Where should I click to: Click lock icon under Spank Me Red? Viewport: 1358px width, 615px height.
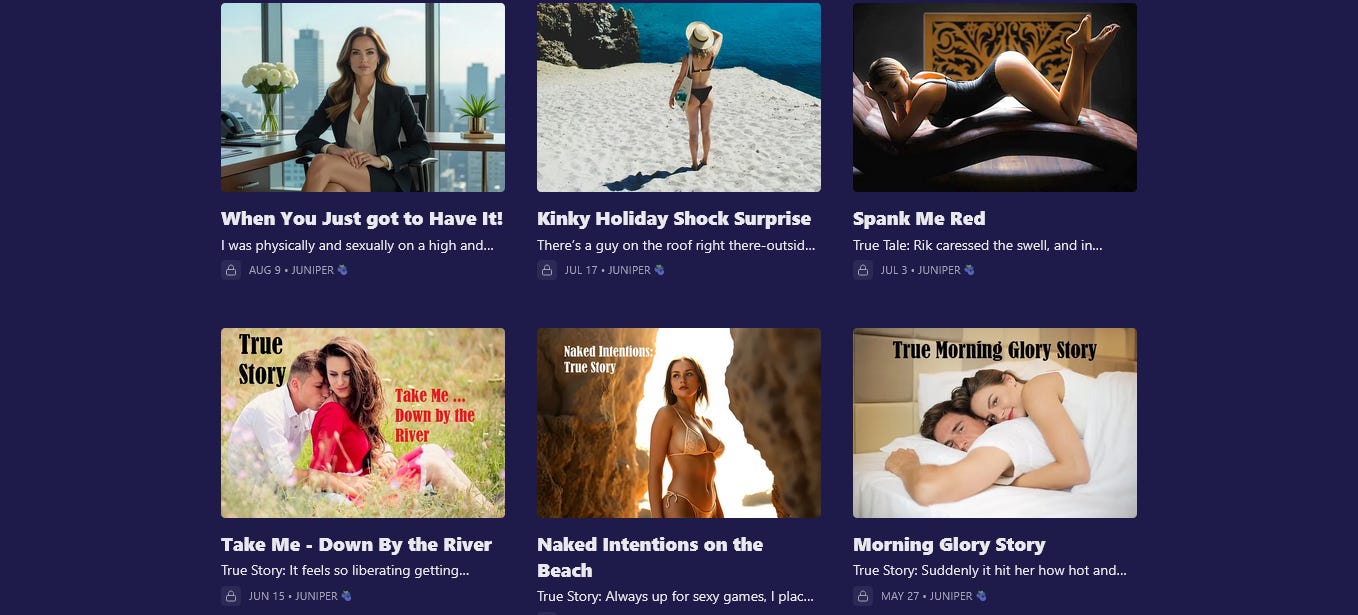(x=863, y=270)
